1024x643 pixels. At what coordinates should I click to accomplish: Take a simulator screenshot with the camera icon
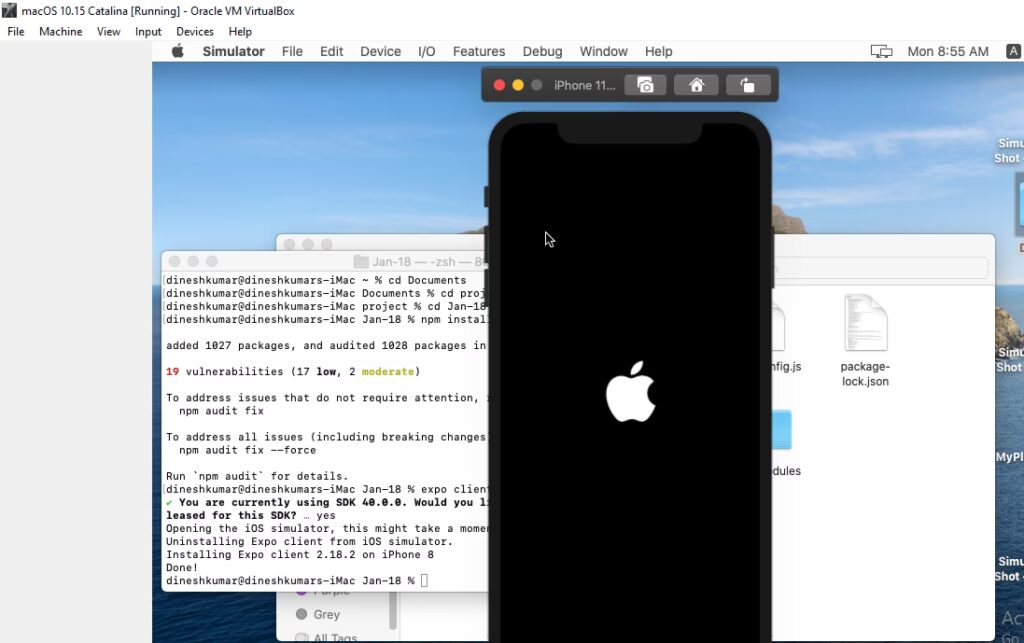[x=645, y=85]
